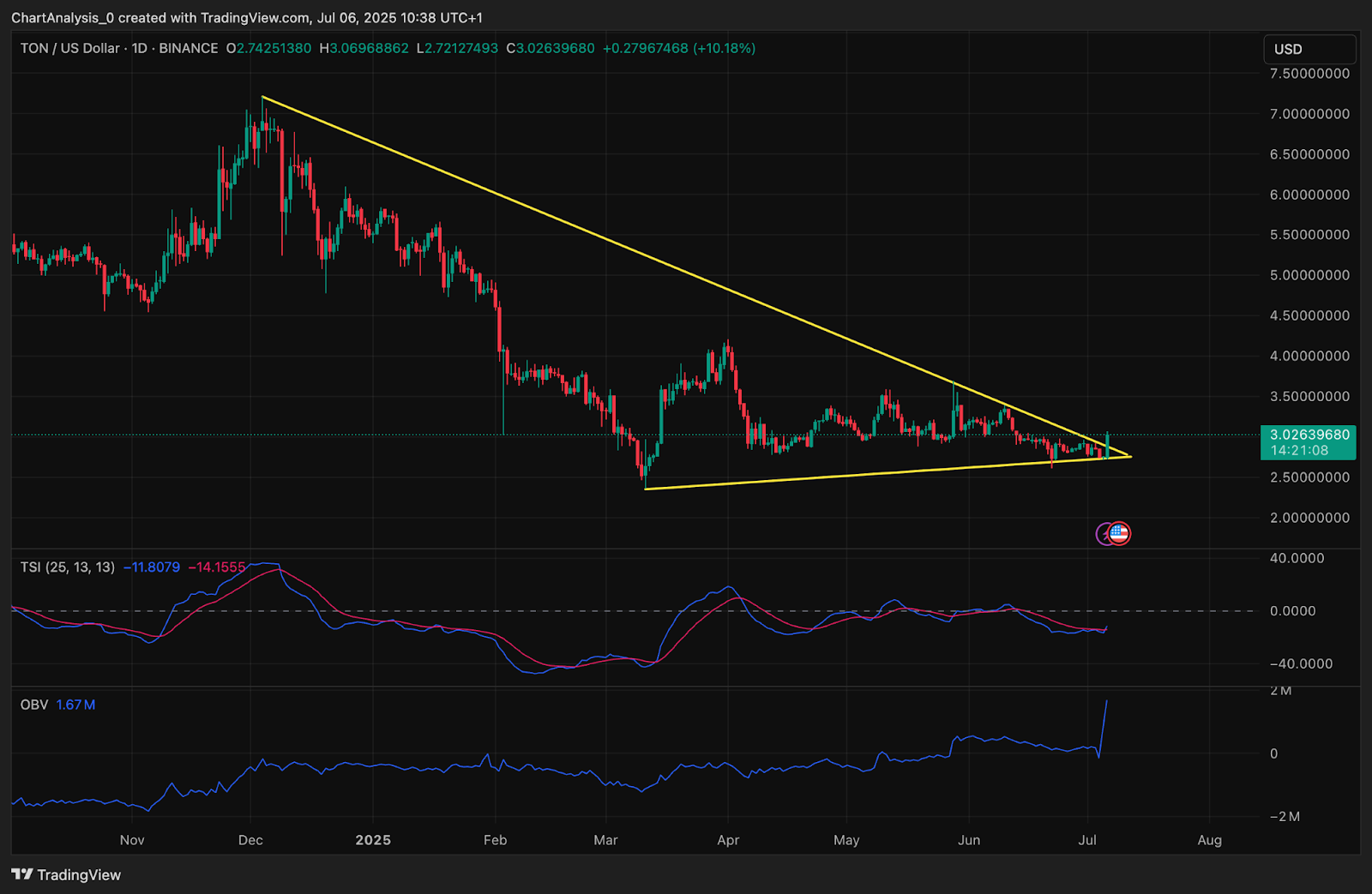Select the OBV indicator legend label
This screenshot has height=894, width=1372.
34,705
